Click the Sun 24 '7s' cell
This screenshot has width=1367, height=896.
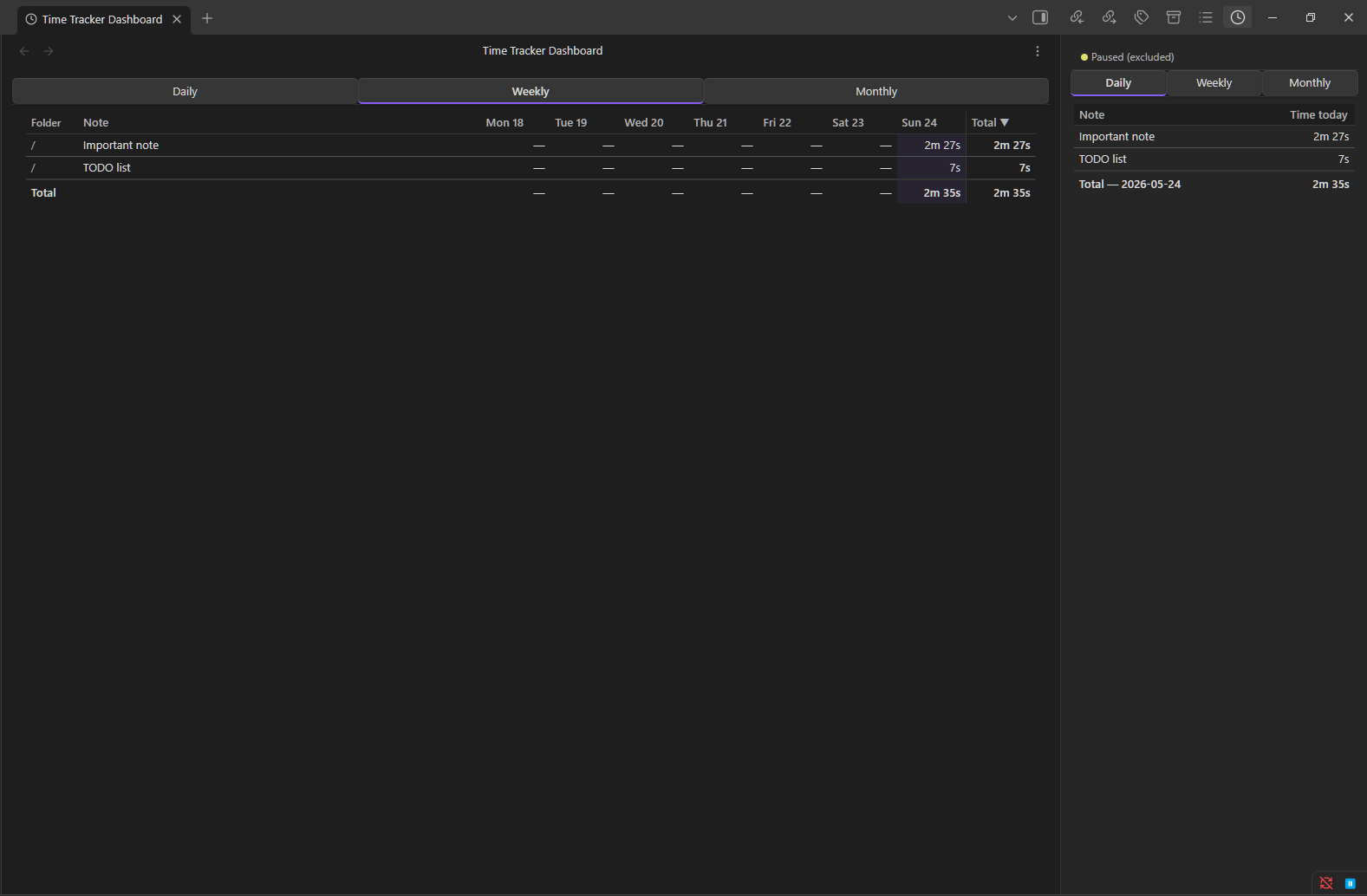point(932,168)
